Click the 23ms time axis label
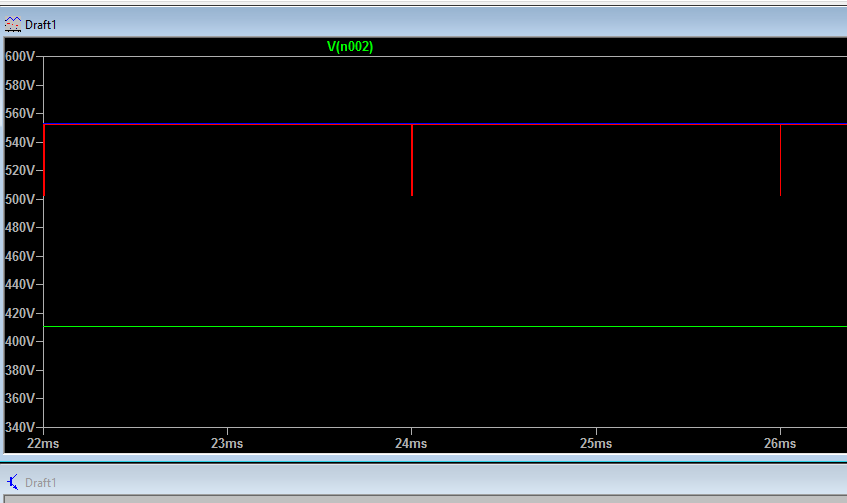Screen dimensions: 847x503 [x=227, y=444]
